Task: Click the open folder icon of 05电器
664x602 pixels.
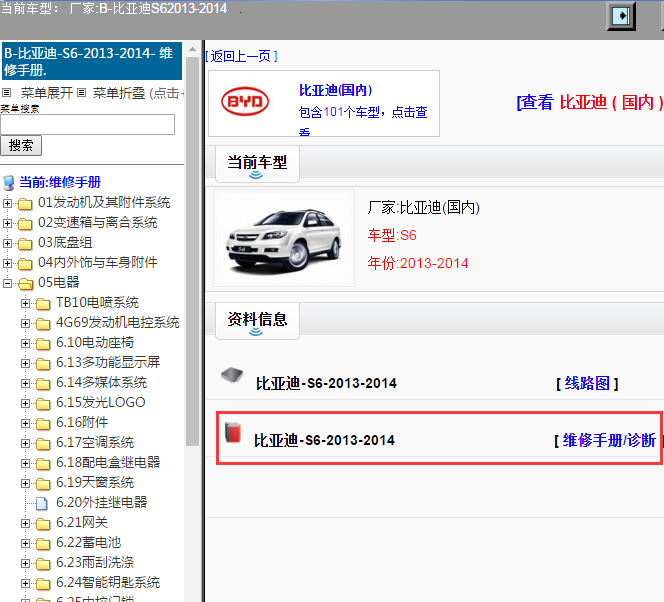Action: [x=25, y=283]
